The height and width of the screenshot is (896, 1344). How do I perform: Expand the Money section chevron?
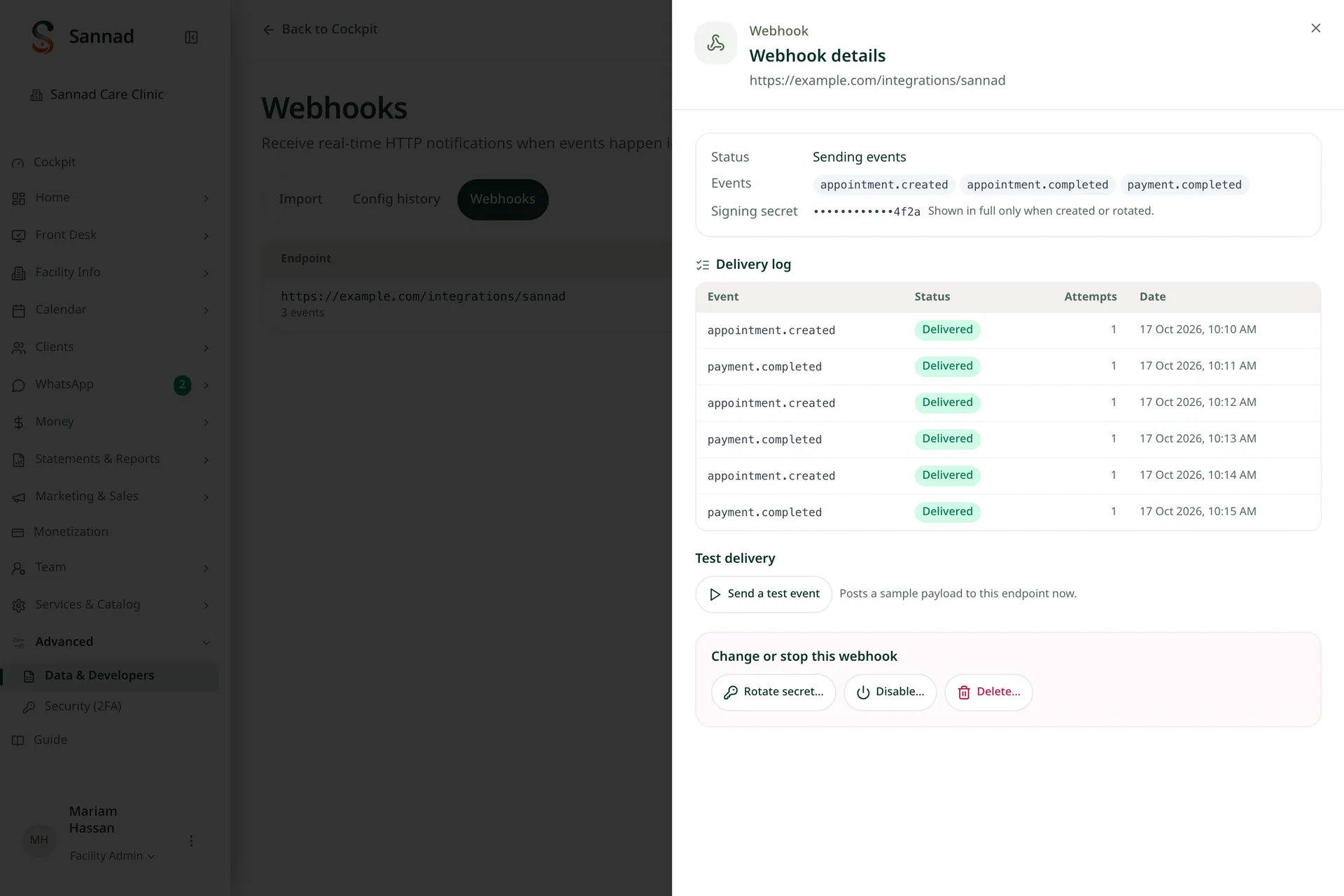coord(206,422)
